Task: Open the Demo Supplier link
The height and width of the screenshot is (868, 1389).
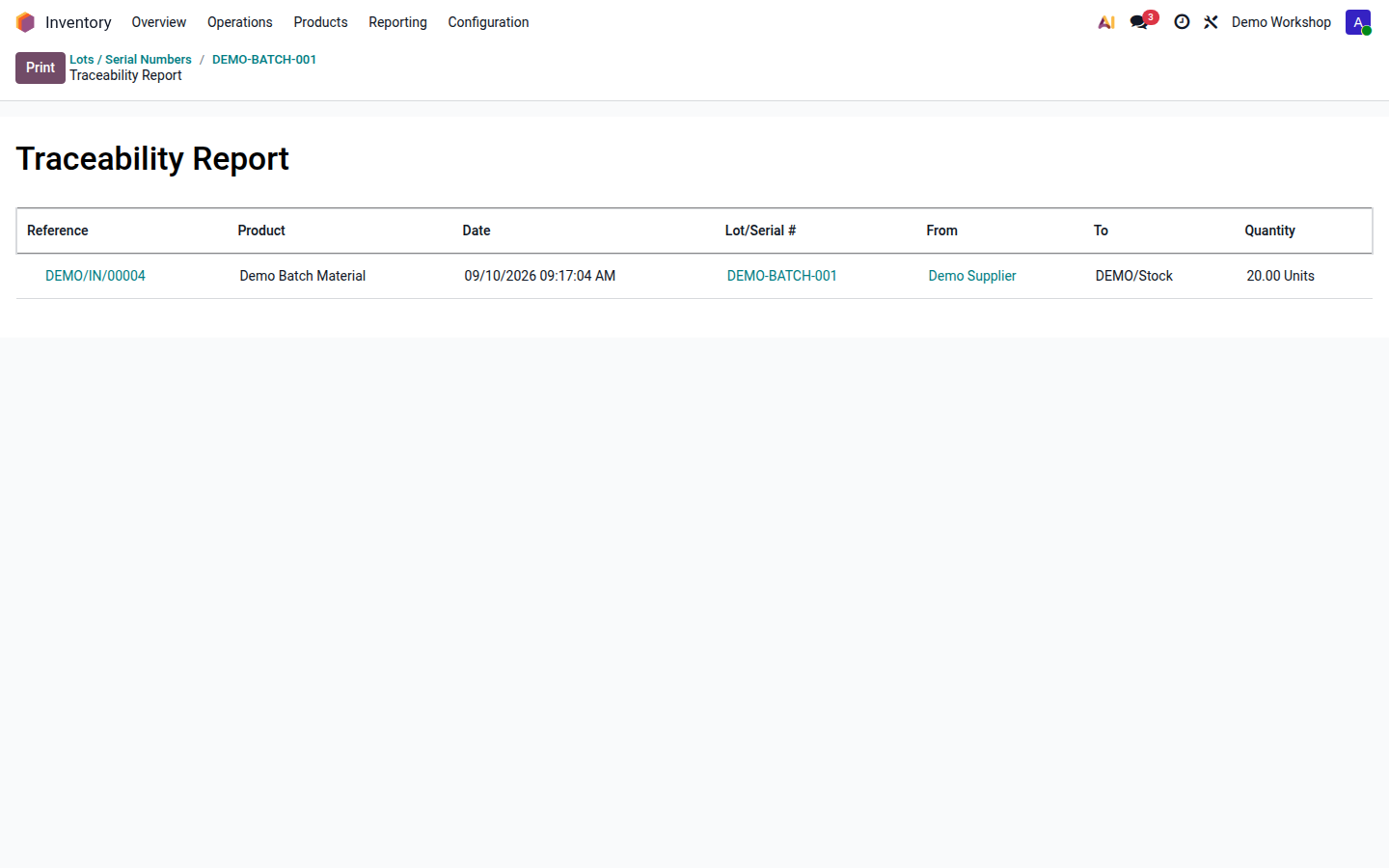Action: [x=972, y=276]
